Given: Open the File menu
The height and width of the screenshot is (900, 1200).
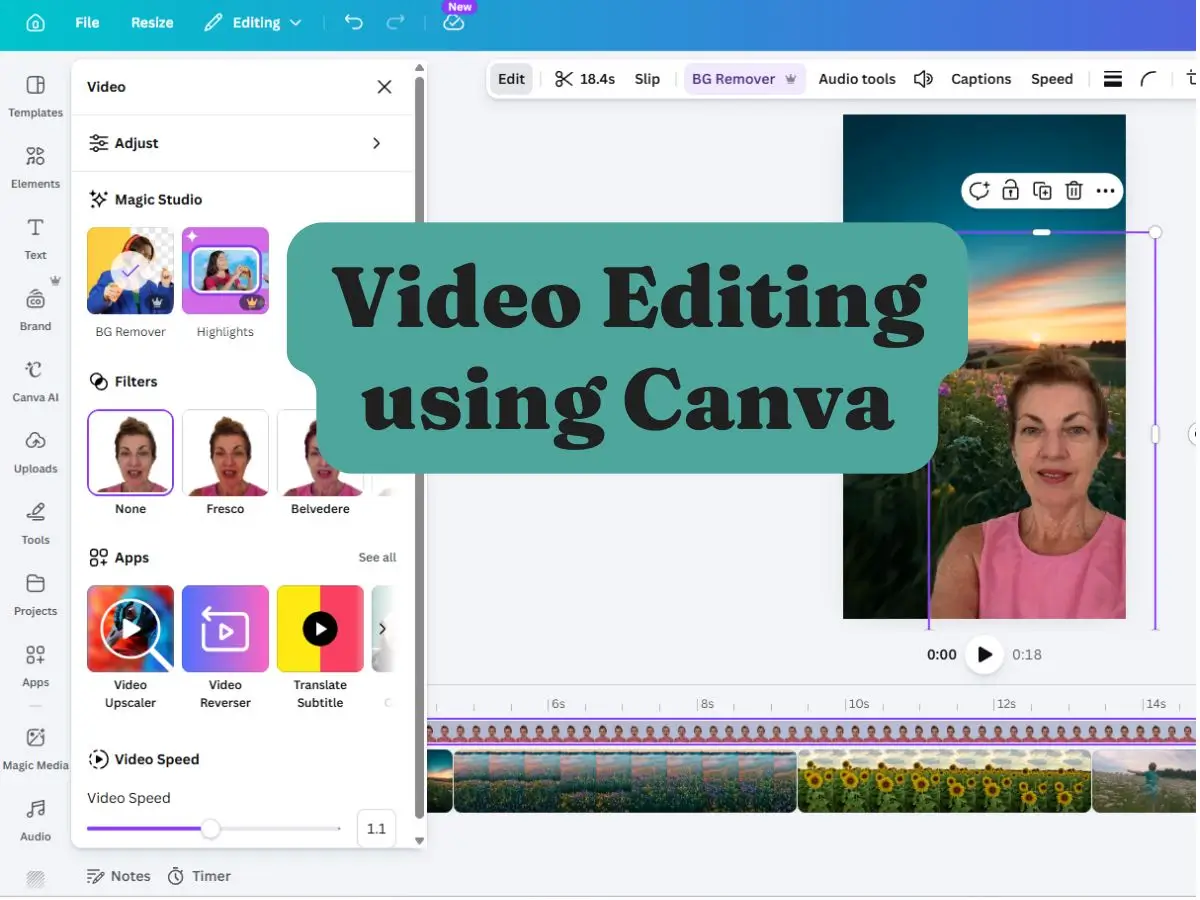Looking at the screenshot, I should click(87, 22).
